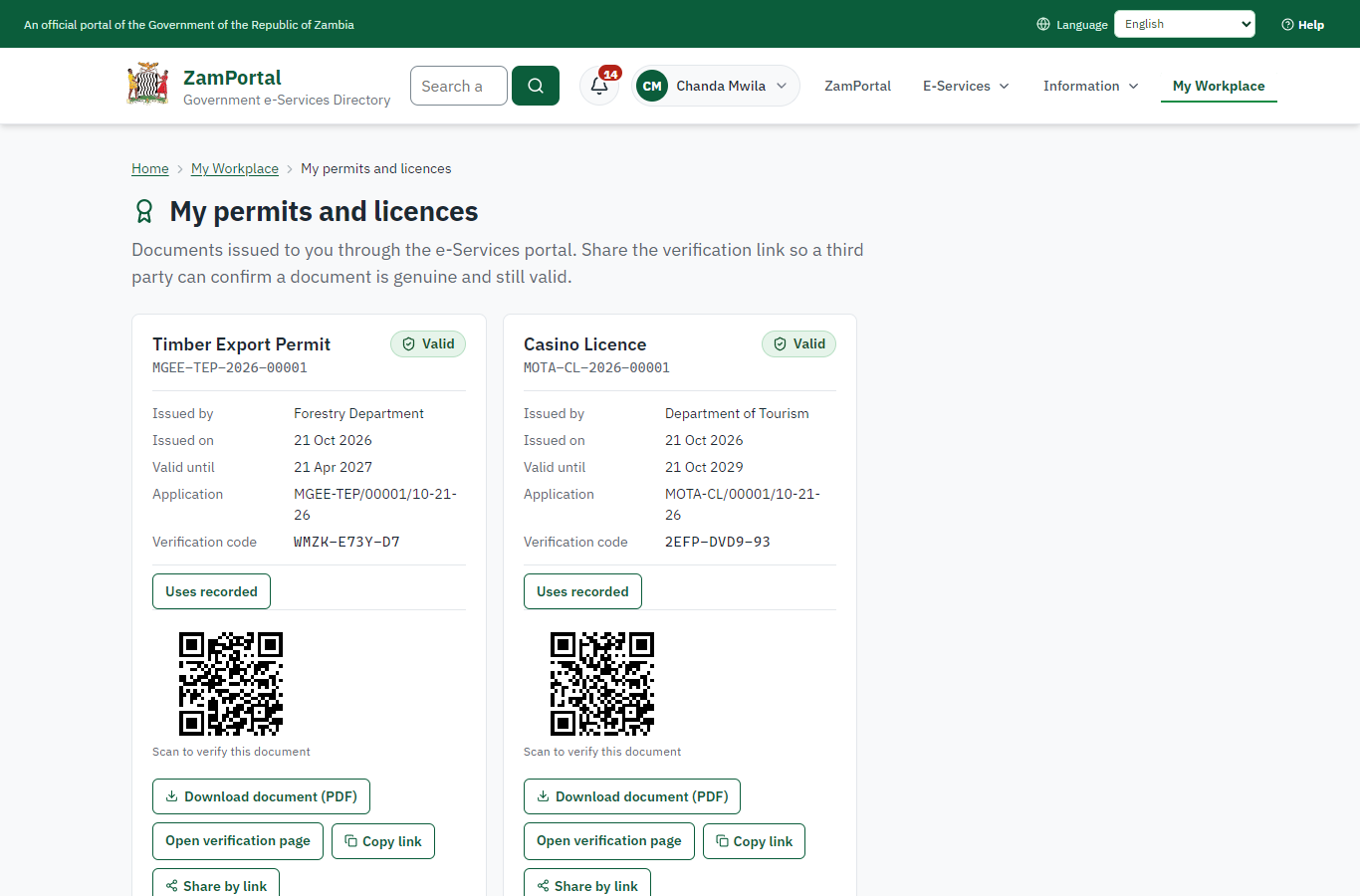This screenshot has width=1360, height=896.
Task: Click Uses recorded on Timber Export Permit
Action: pyautogui.click(x=211, y=591)
